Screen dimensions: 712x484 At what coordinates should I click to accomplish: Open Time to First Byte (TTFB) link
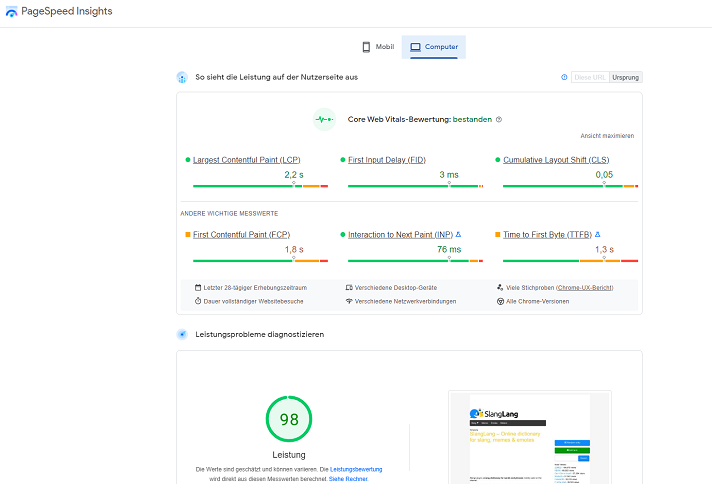[x=547, y=235]
